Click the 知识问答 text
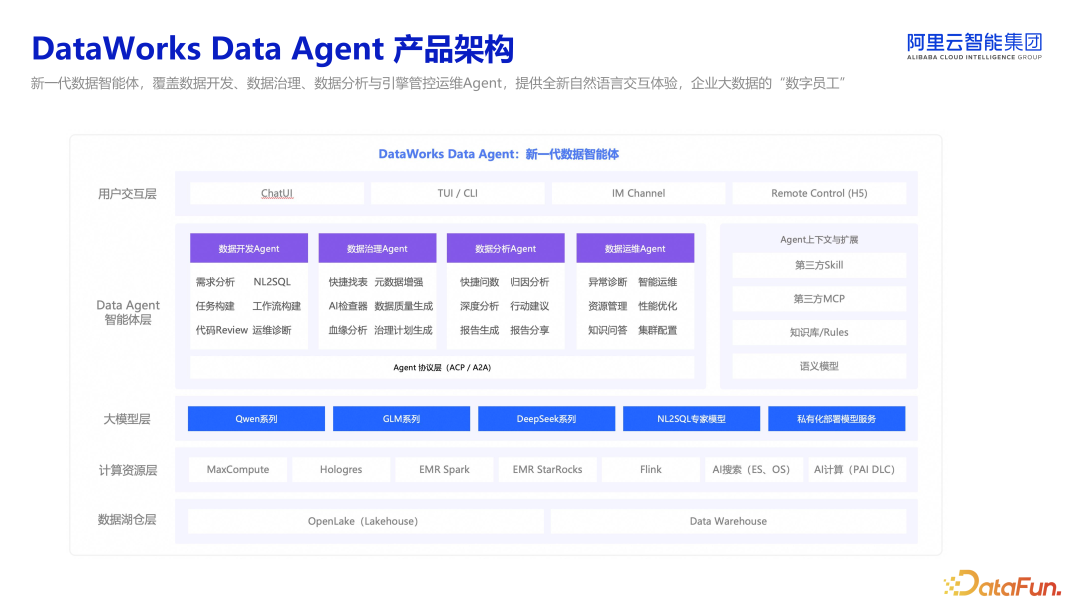Image resolution: width=1080 pixels, height=608 pixels. (608, 331)
